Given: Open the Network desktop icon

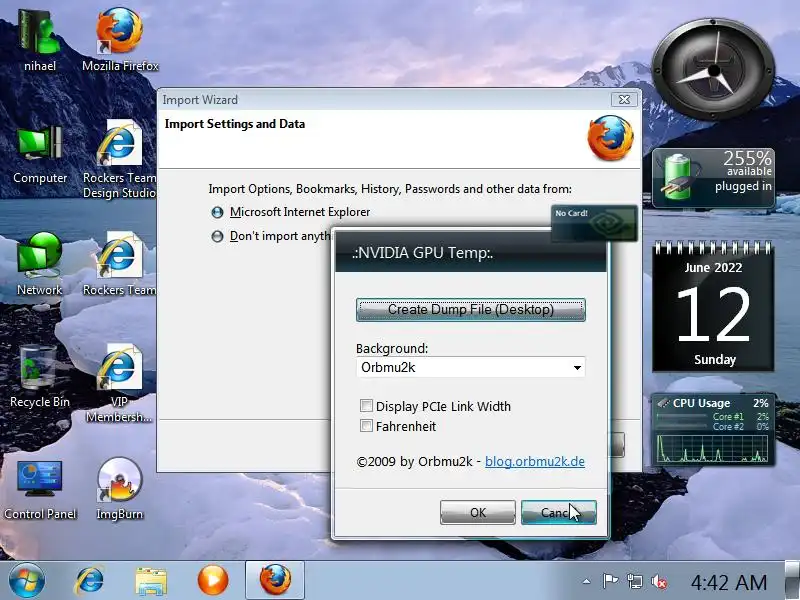Looking at the screenshot, I should [39, 264].
